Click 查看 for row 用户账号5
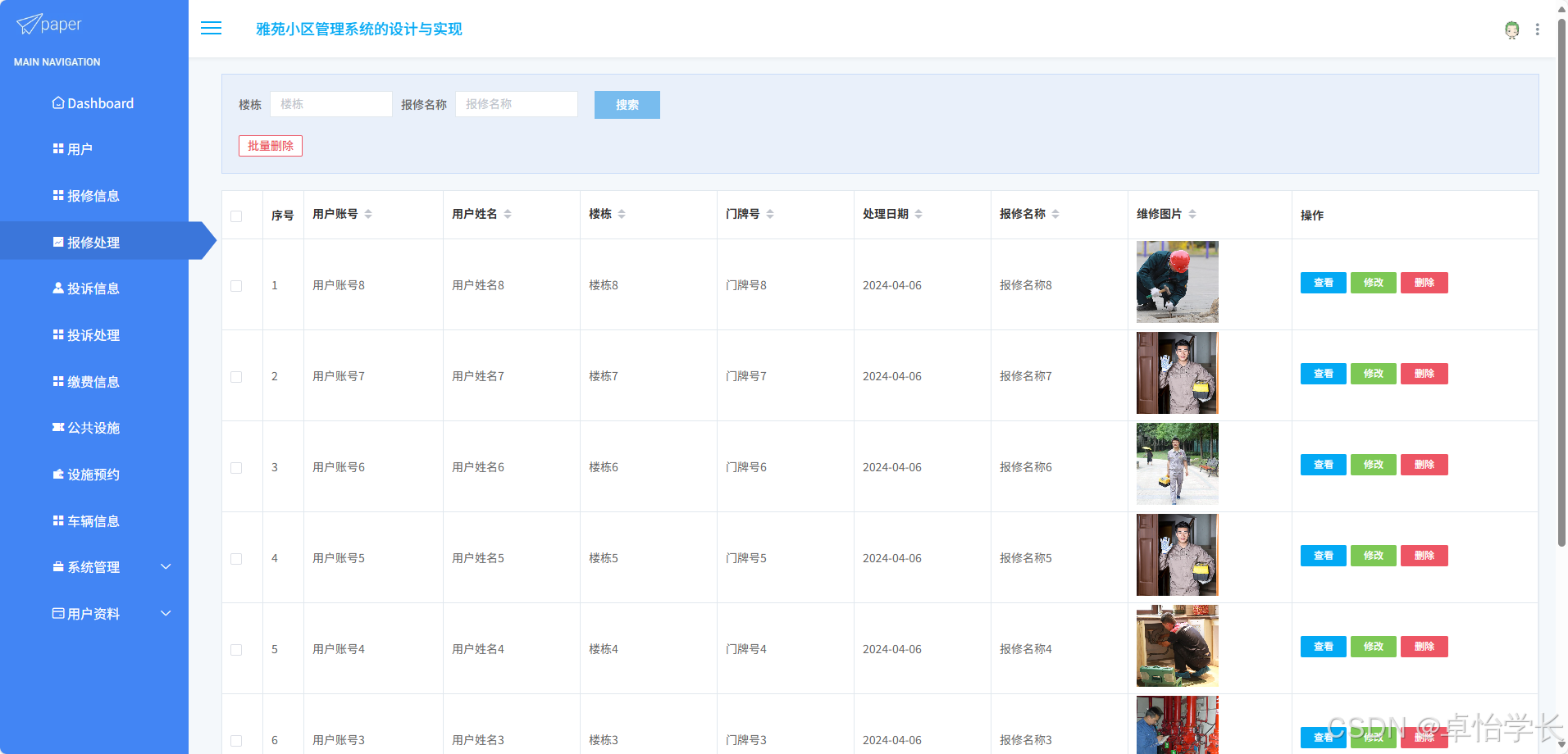1568x754 pixels. [x=1324, y=556]
